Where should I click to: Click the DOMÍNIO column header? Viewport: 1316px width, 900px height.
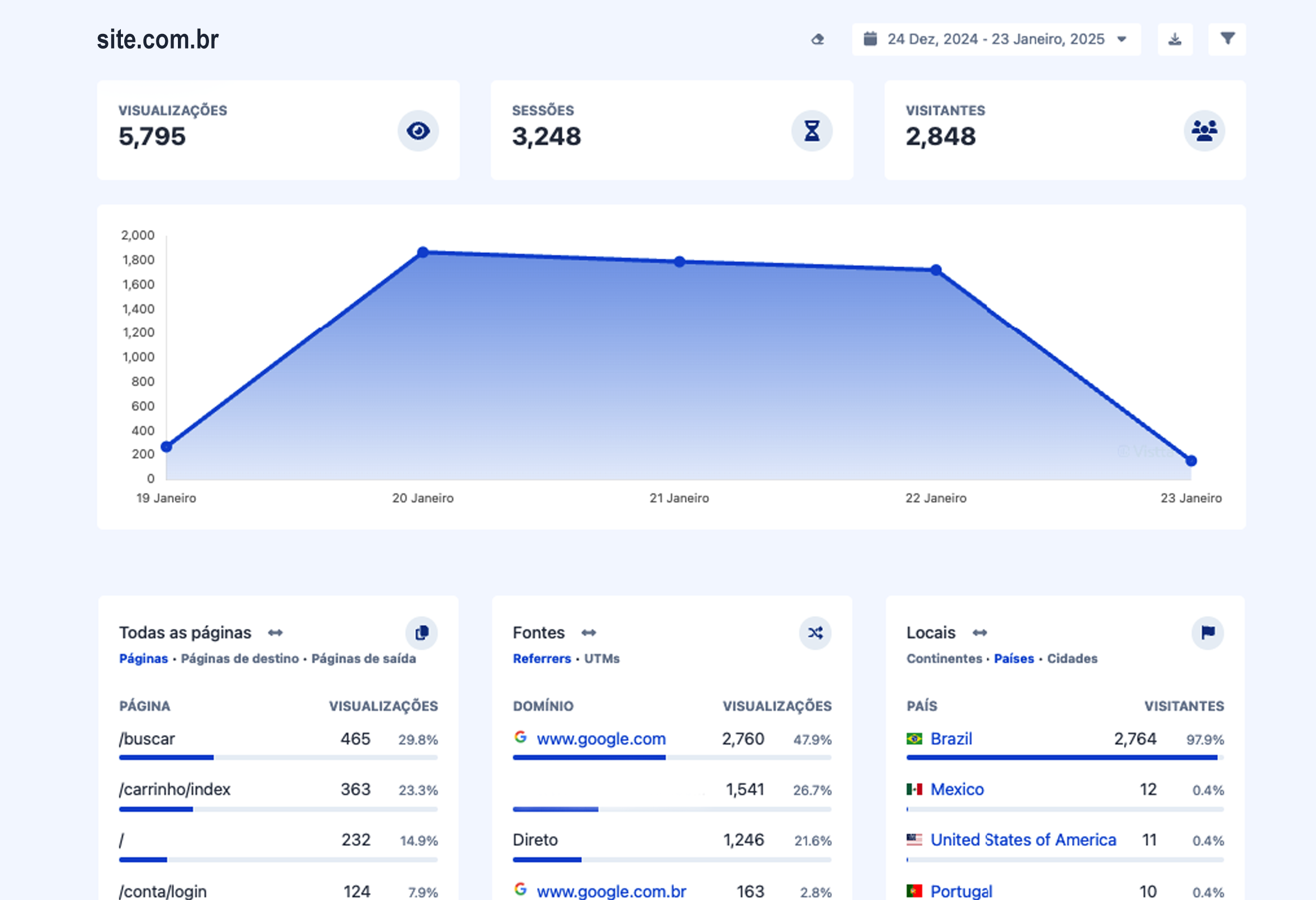pyautogui.click(x=543, y=706)
